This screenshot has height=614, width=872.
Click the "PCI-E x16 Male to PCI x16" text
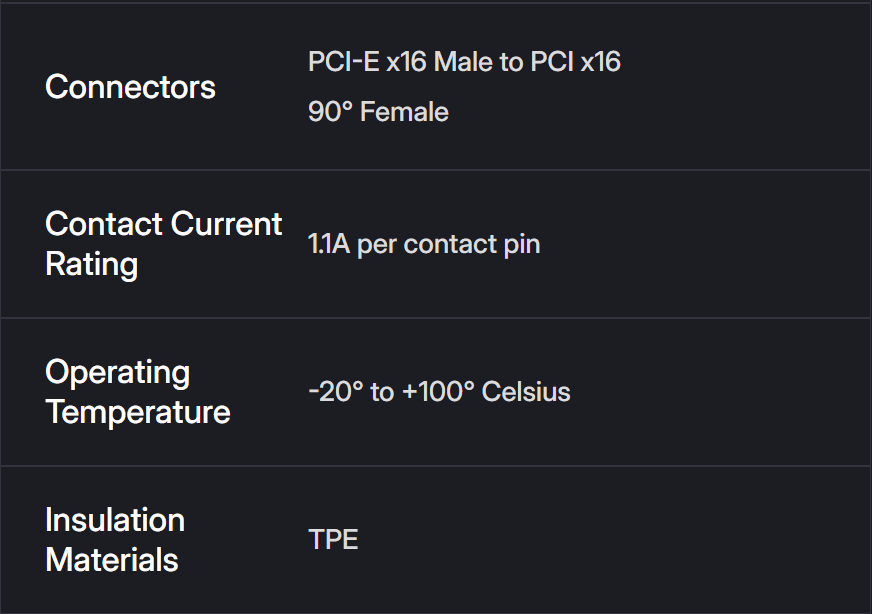[x=464, y=62]
